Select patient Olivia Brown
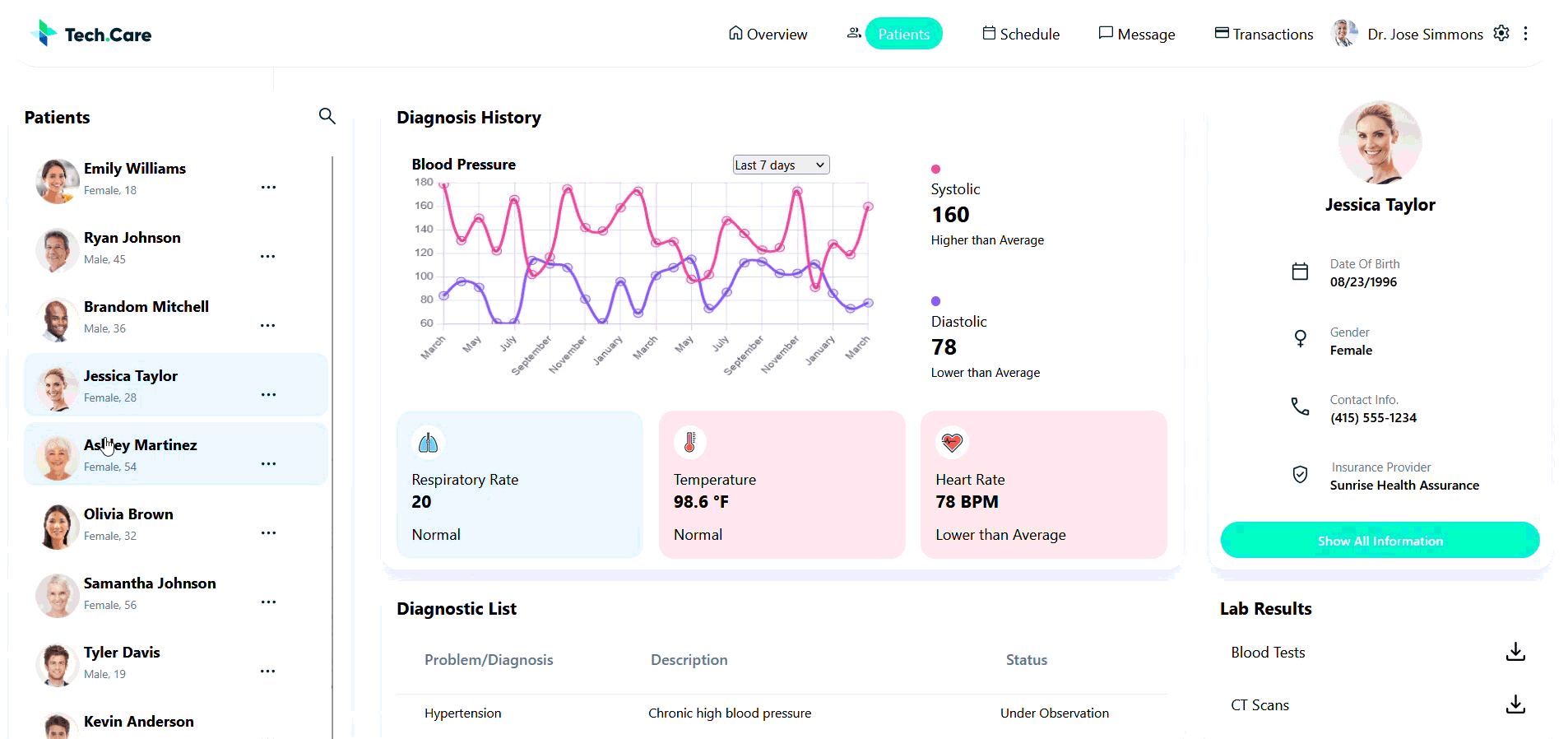The image size is (1568, 739). [x=175, y=523]
